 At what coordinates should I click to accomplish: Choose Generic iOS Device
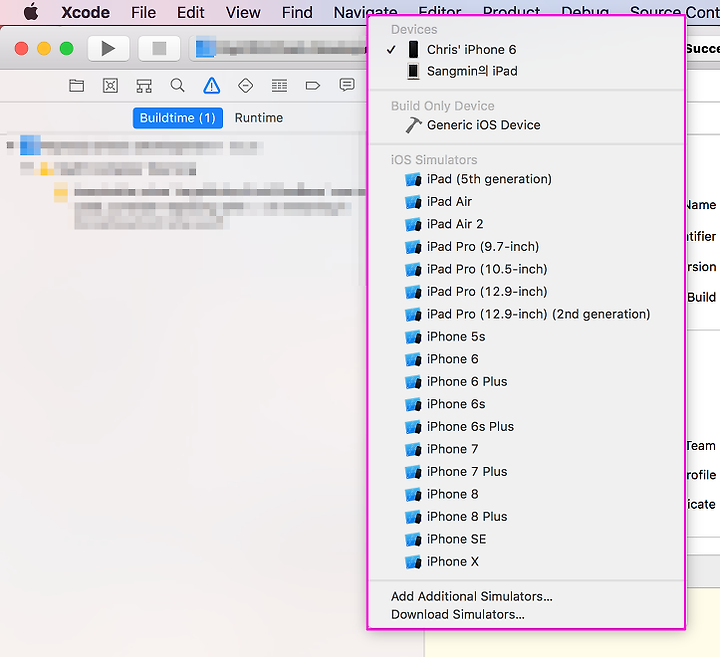526,125
